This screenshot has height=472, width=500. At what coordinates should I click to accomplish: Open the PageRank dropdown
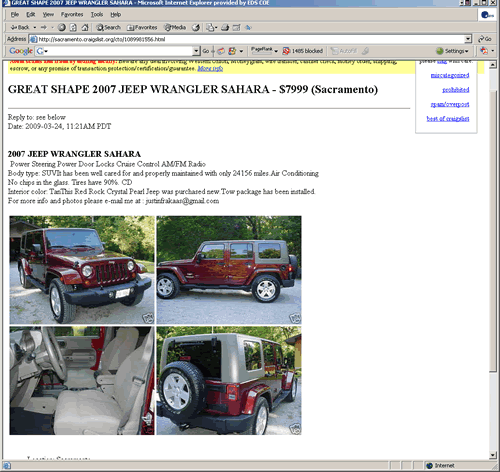click(264, 51)
